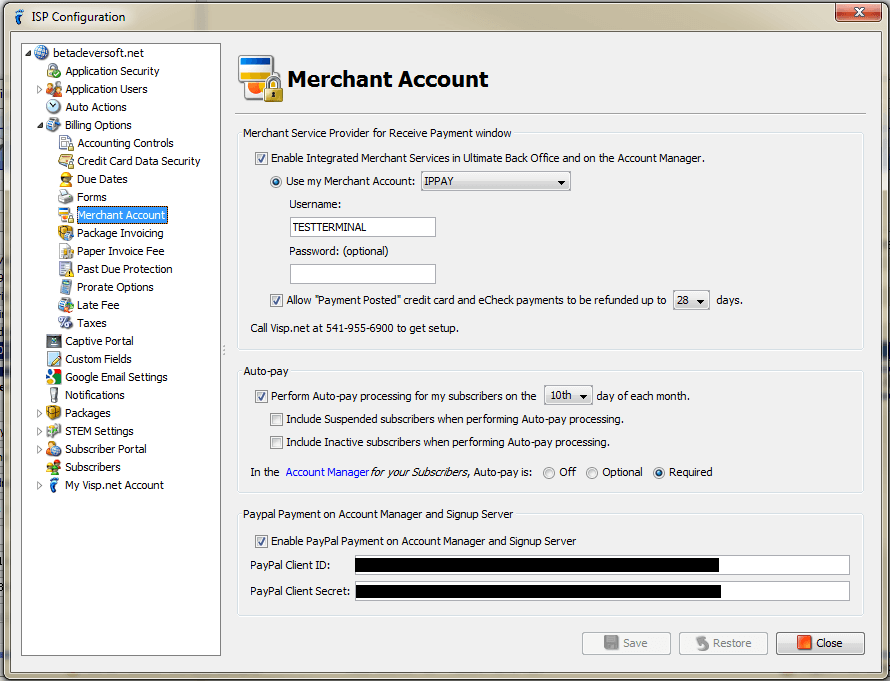This screenshot has width=890, height=681.
Task: Click the Notifications icon
Action: click(53, 395)
